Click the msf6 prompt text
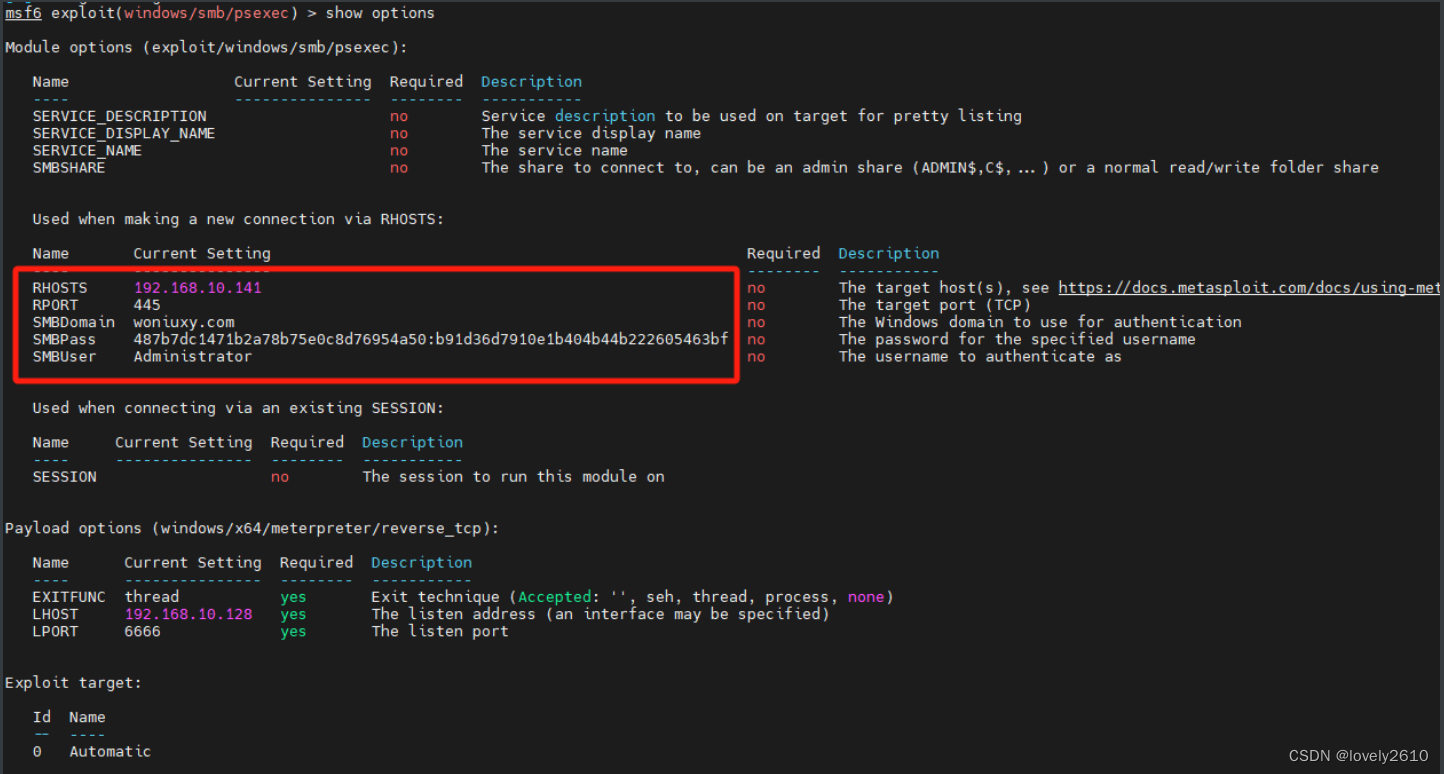The height and width of the screenshot is (774, 1444). click(x=23, y=13)
